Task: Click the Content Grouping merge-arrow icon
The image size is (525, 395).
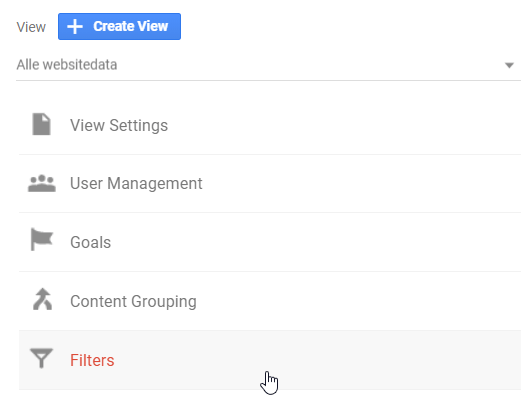Action: click(x=43, y=299)
